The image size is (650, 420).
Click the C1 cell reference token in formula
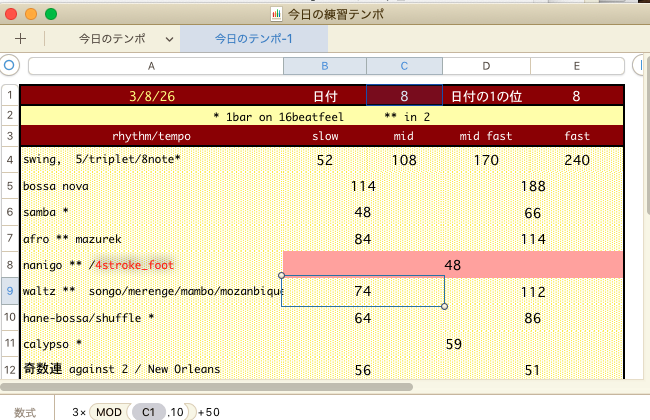pos(147,411)
